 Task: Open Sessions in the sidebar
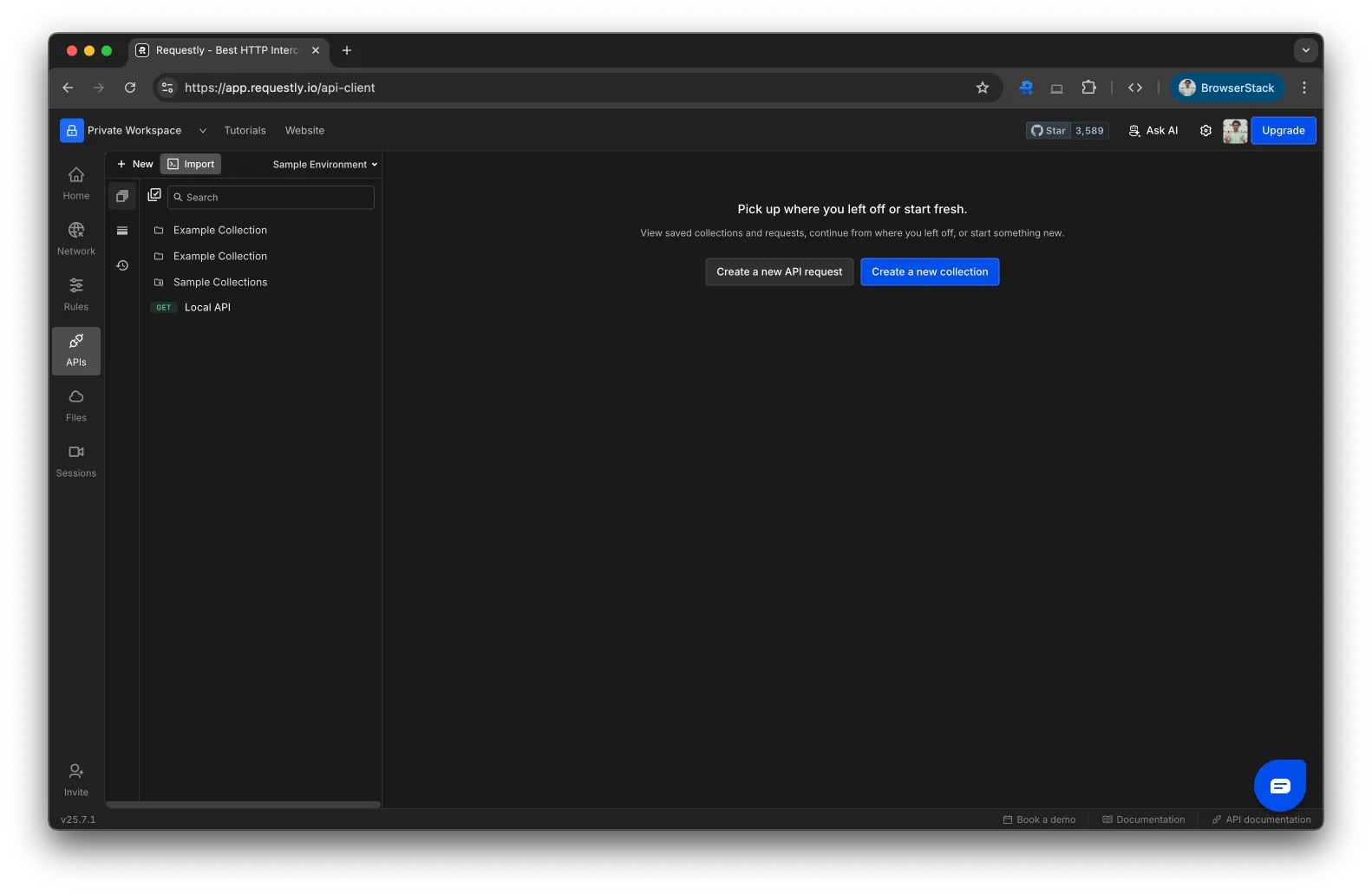click(x=76, y=461)
